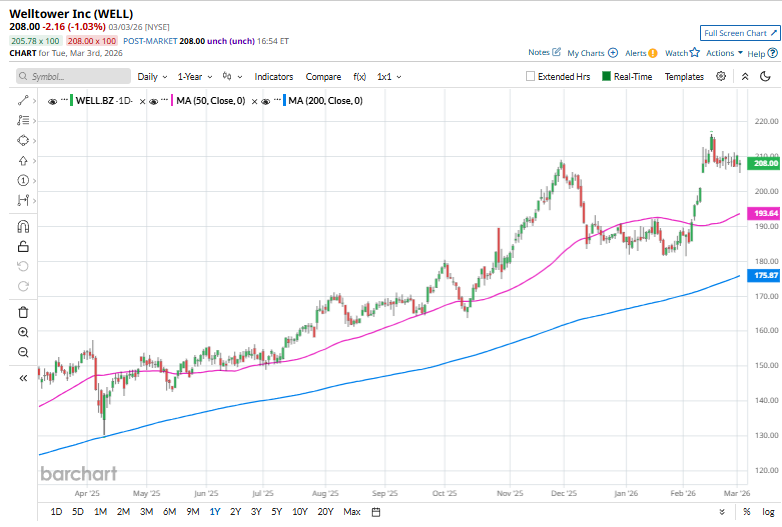Expand the 1-Year period dropdown

[x=194, y=76]
